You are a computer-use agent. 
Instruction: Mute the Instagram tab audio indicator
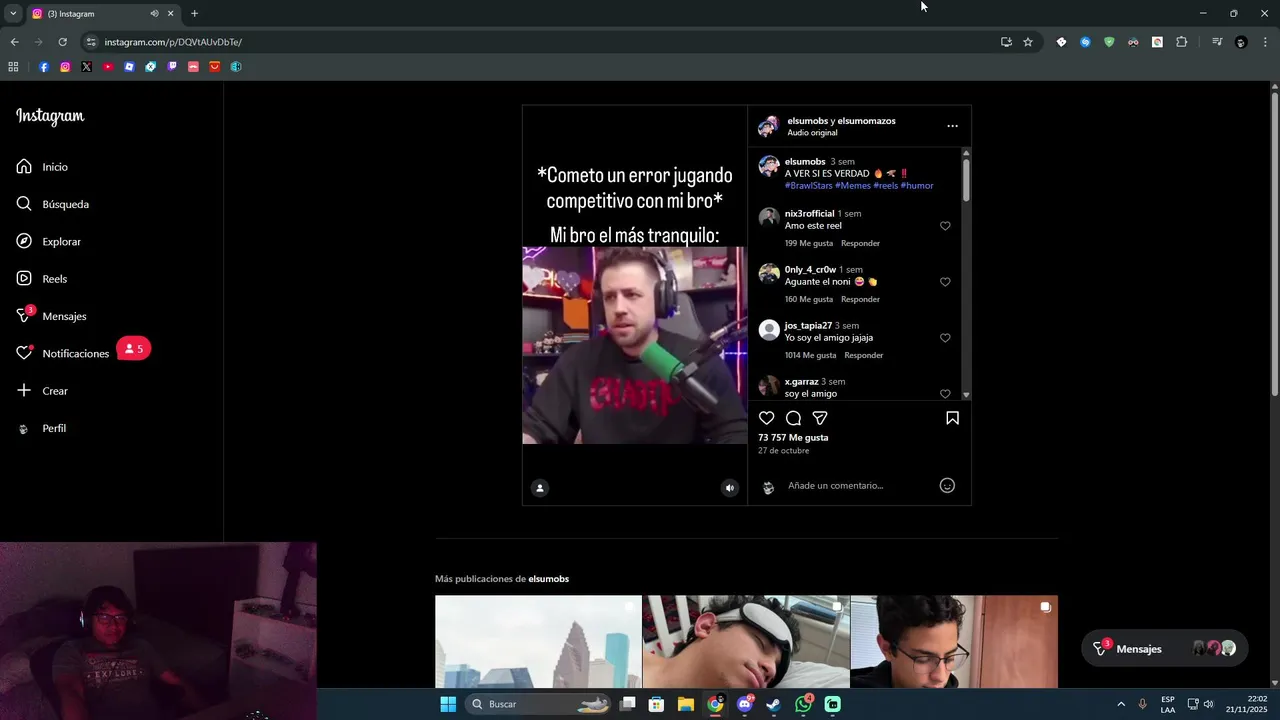[x=154, y=13]
